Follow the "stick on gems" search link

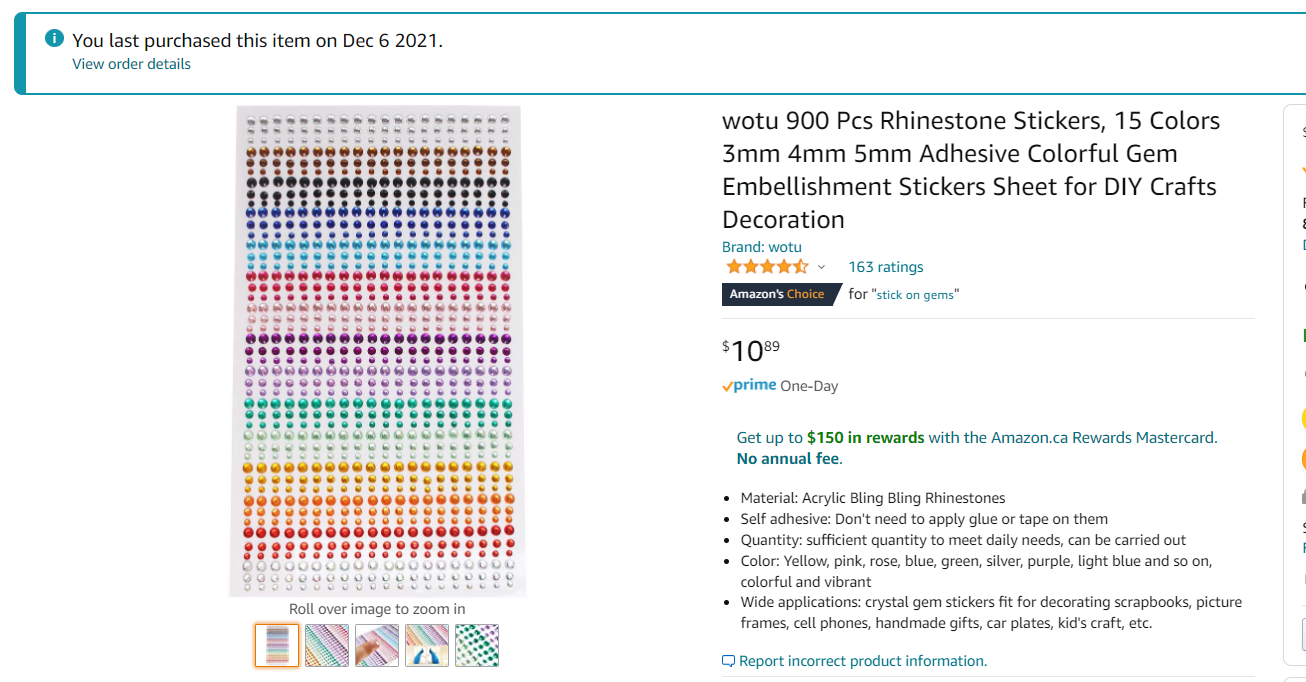915,295
